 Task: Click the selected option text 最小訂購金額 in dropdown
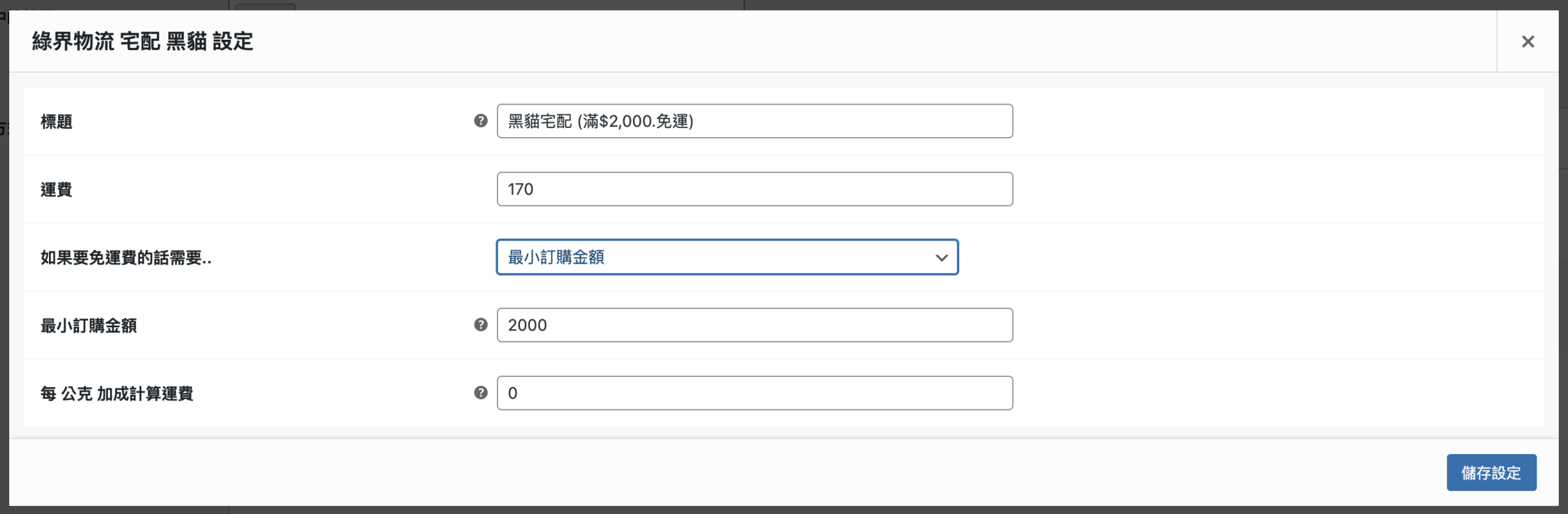click(556, 257)
